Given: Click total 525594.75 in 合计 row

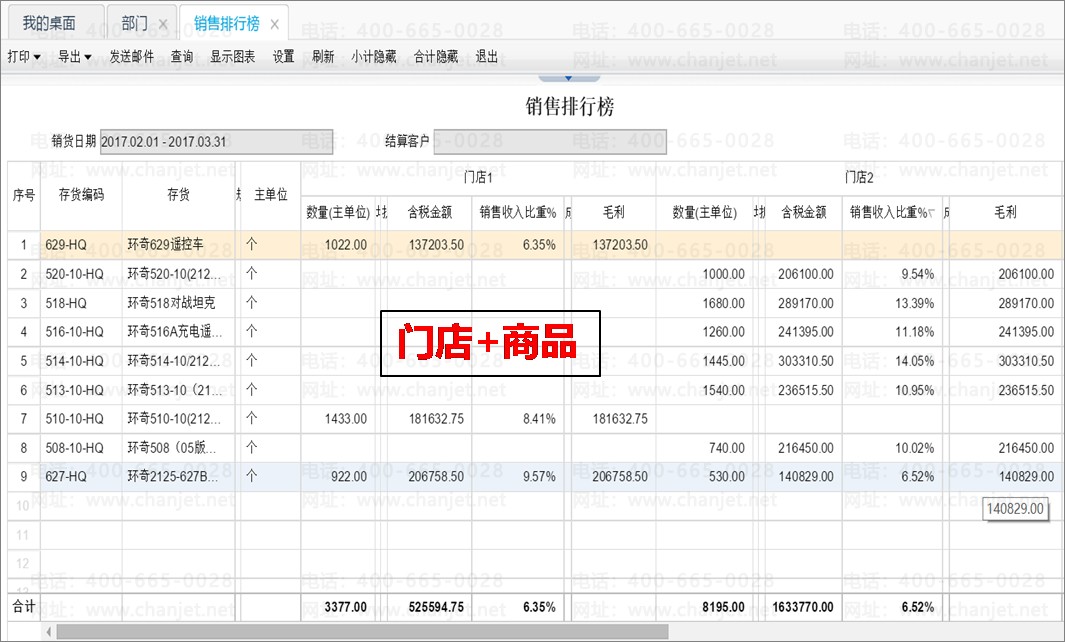Looking at the screenshot, I should tap(436, 607).
